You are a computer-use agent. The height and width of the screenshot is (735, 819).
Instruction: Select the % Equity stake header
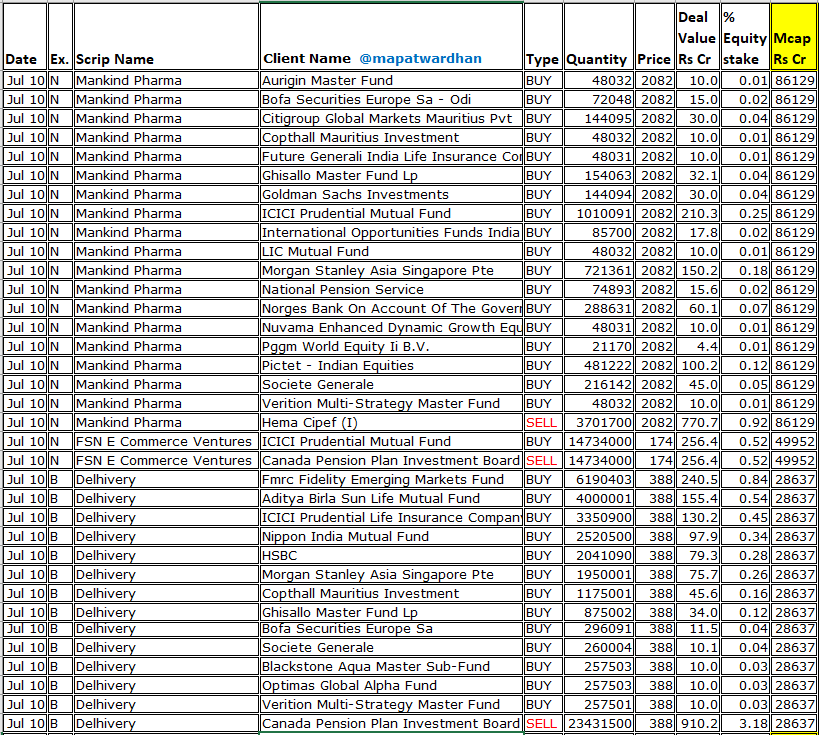pyautogui.click(x=745, y=37)
